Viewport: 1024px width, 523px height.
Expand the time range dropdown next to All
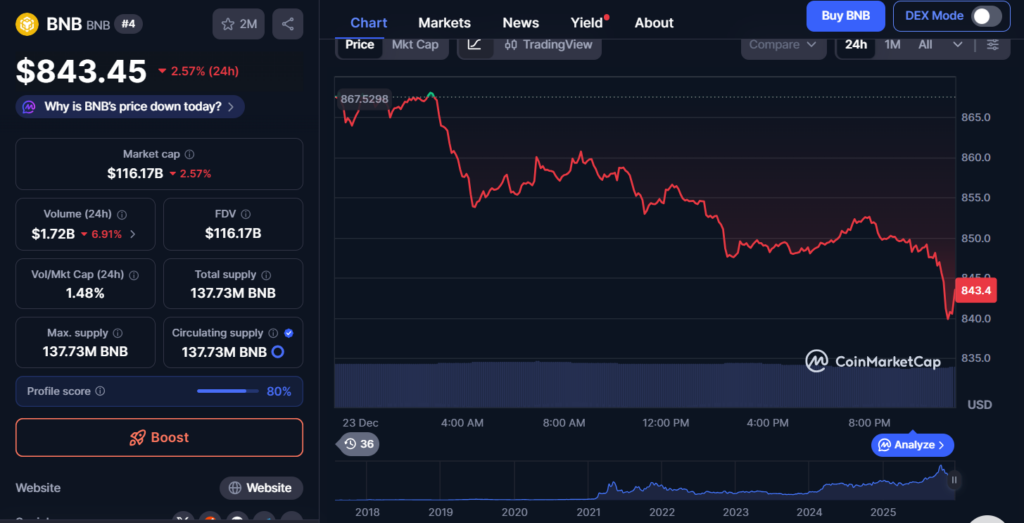pyautogui.click(x=958, y=45)
